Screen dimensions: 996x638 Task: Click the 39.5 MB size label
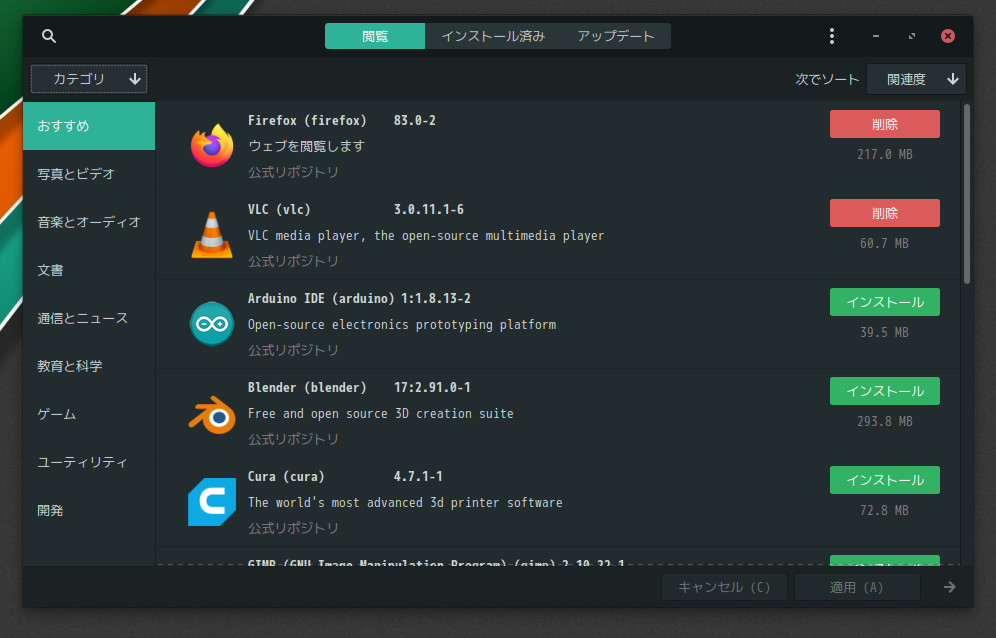(884, 332)
